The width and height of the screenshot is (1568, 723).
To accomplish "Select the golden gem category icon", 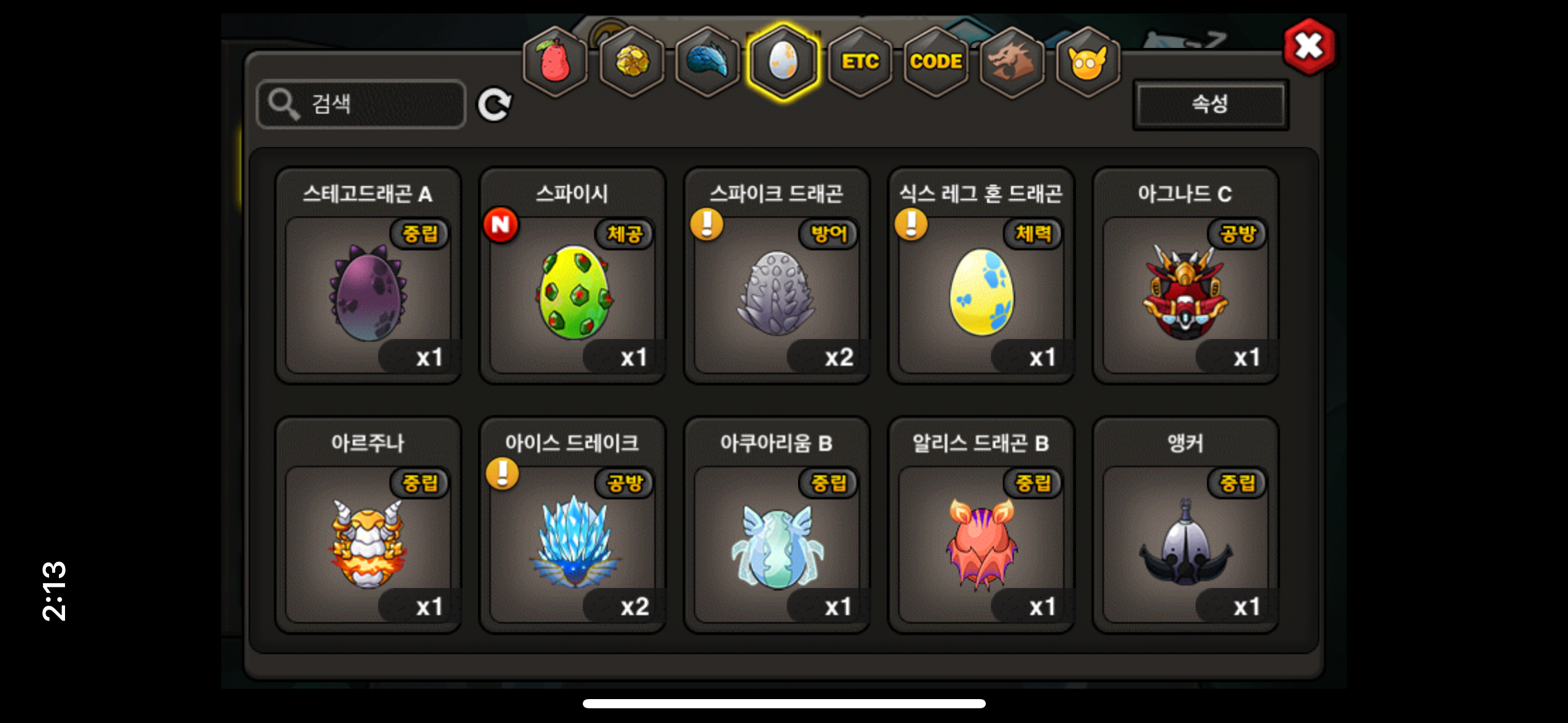I will (632, 61).
